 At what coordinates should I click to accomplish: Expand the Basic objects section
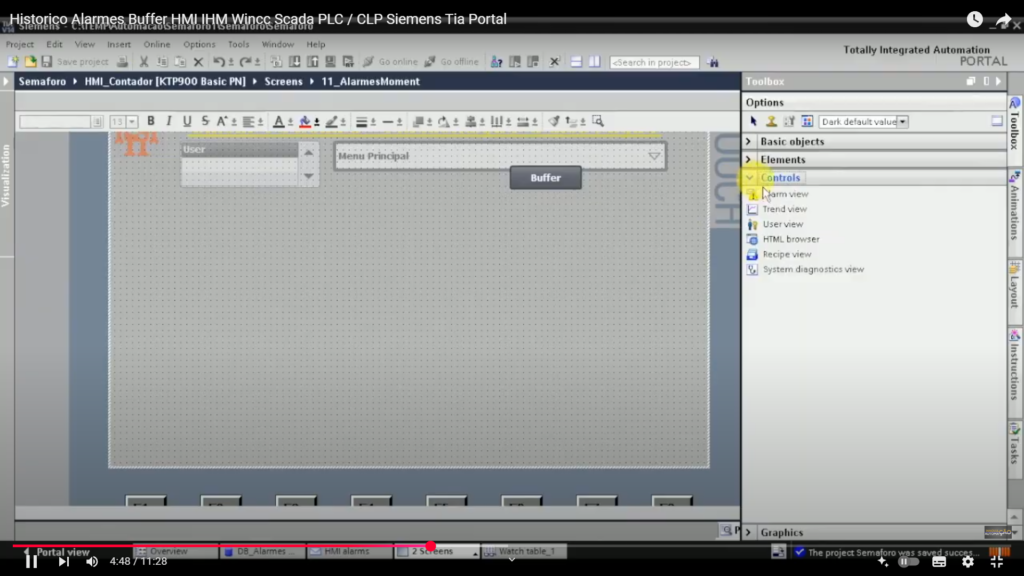coord(749,142)
